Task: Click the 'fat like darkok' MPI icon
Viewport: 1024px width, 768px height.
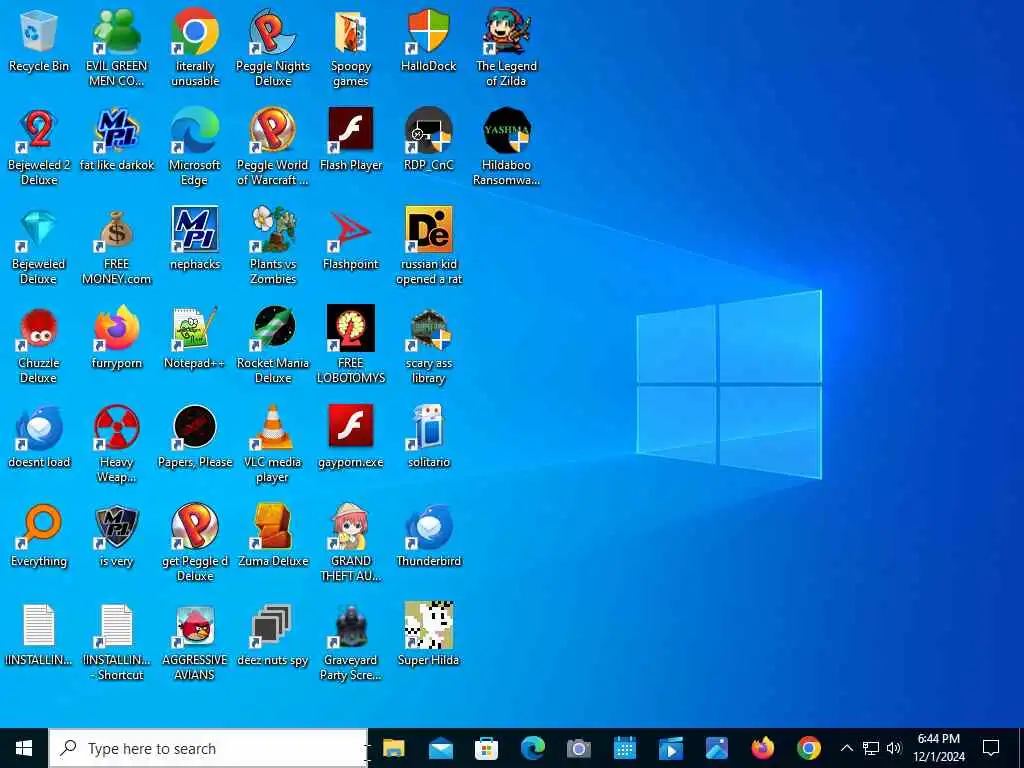Action: [116, 130]
